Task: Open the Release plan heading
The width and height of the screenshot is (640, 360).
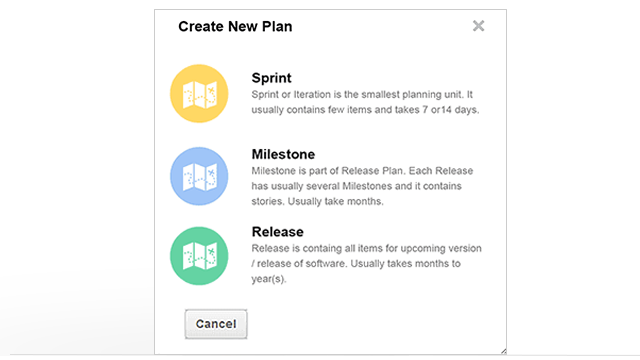Action: (x=278, y=232)
